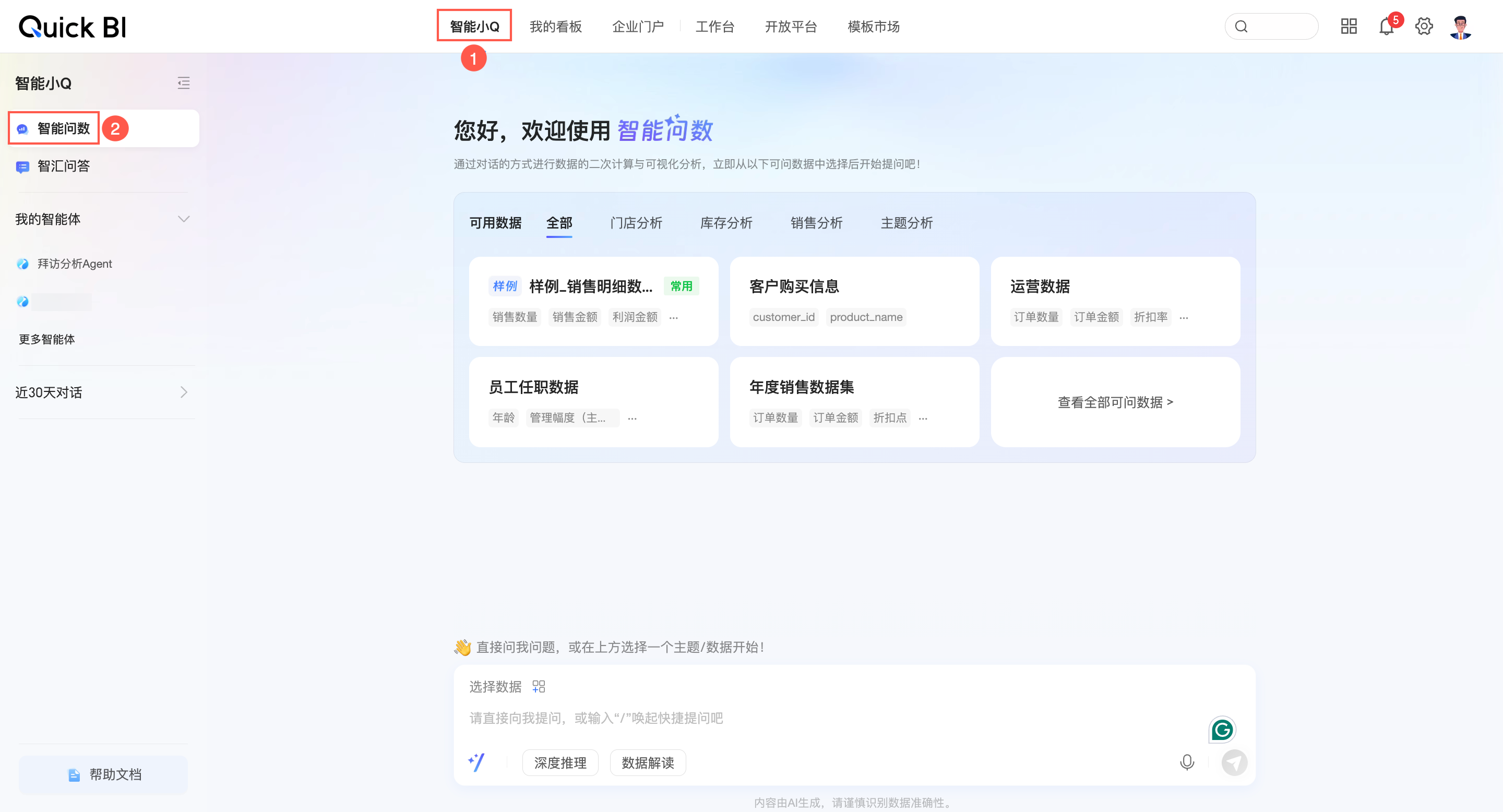Click the 样例 tag on sample card
The height and width of the screenshot is (812, 1503).
(x=505, y=286)
